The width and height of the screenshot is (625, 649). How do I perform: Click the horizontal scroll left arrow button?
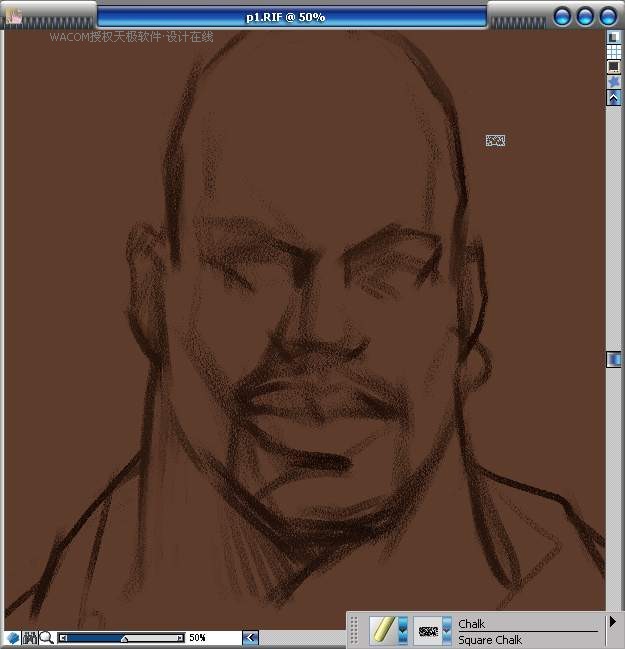250,637
